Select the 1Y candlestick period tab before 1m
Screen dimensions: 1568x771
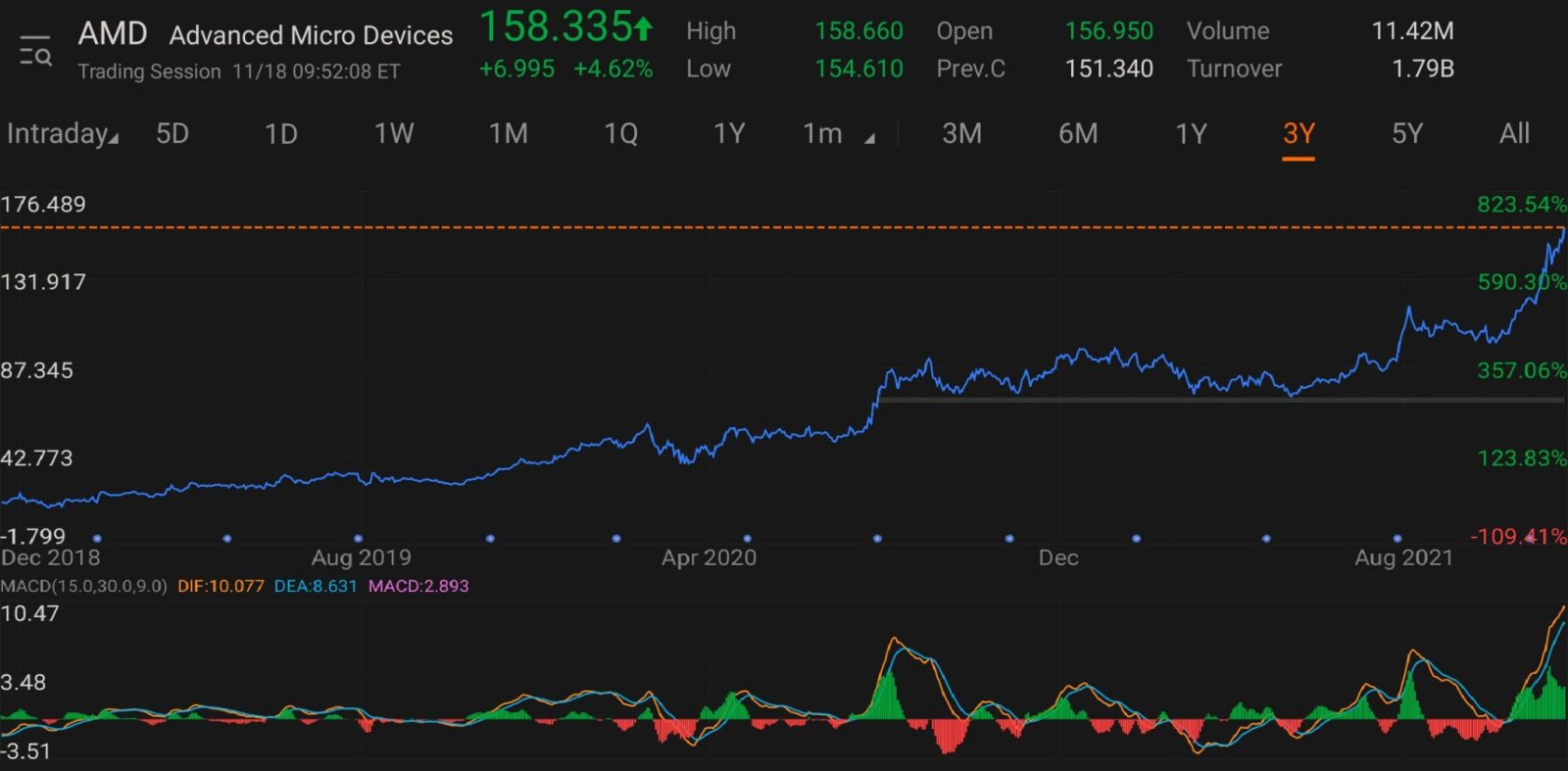729,133
